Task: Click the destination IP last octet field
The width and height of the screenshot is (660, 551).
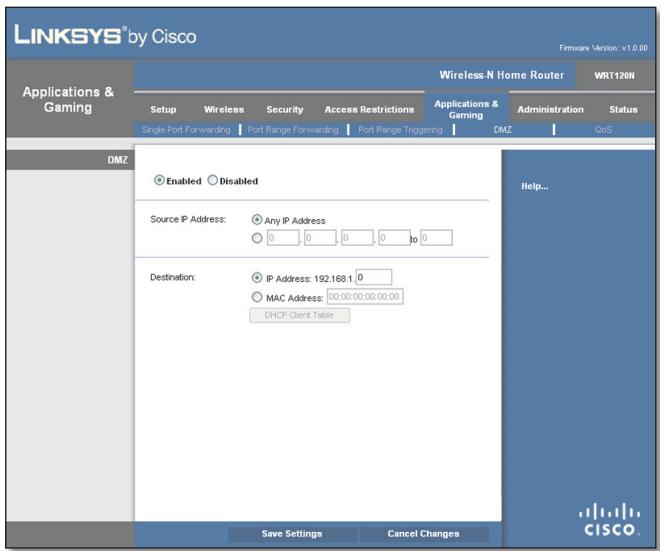Action: tap(374, 277)
